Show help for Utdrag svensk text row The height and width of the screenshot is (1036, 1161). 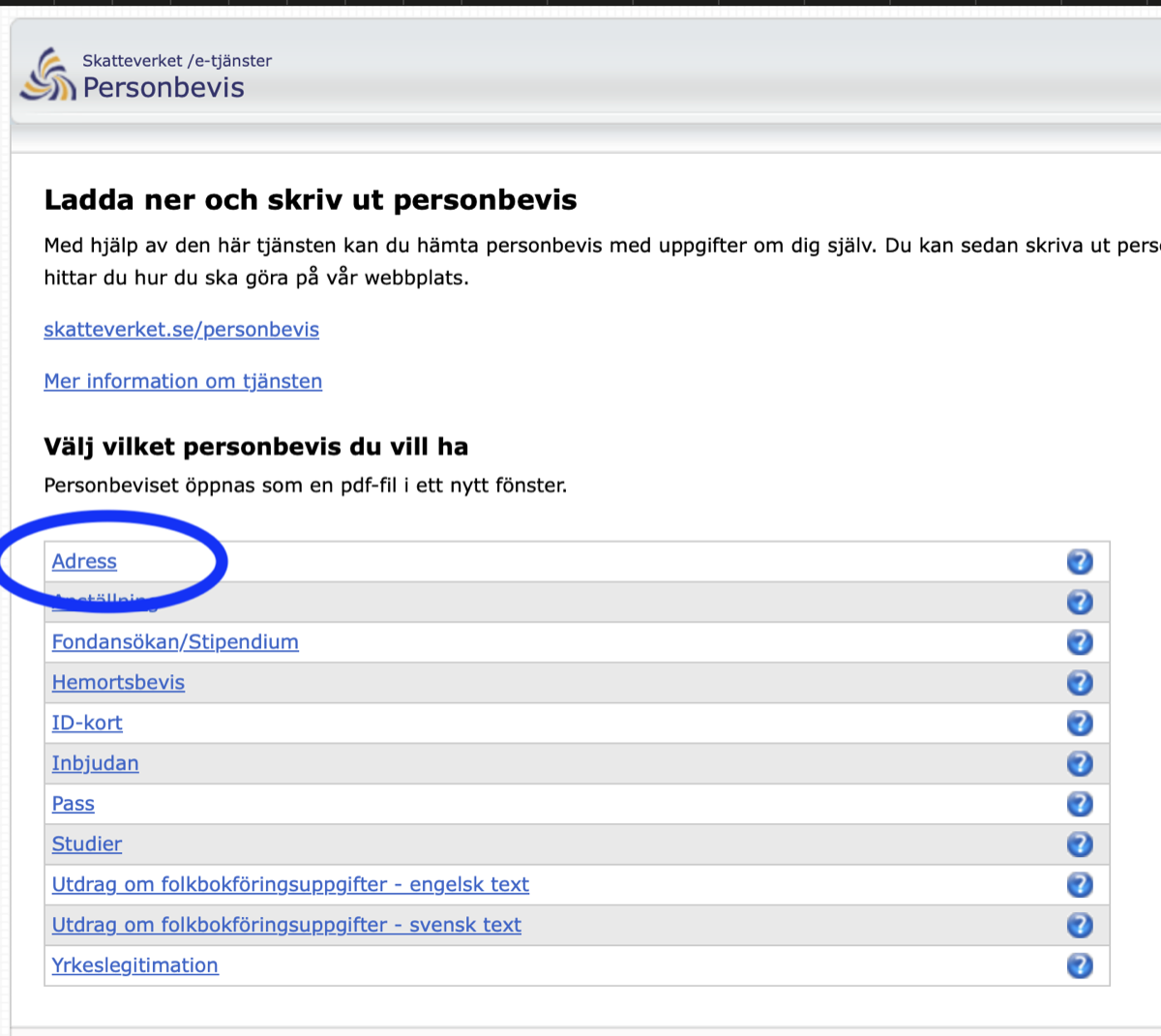[1080, 926]
